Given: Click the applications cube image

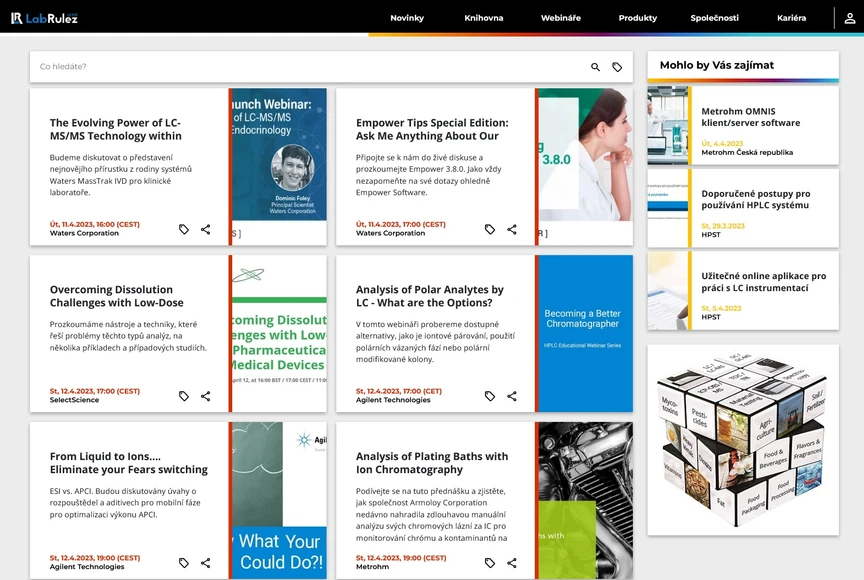Looking at the screenshot, I should (x=743, y=440).
